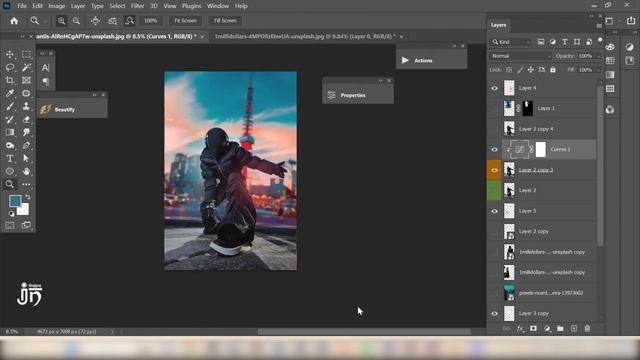Hide Layer 3 copy visibility
The image size is (640, 360).
[x=494, y=313]
